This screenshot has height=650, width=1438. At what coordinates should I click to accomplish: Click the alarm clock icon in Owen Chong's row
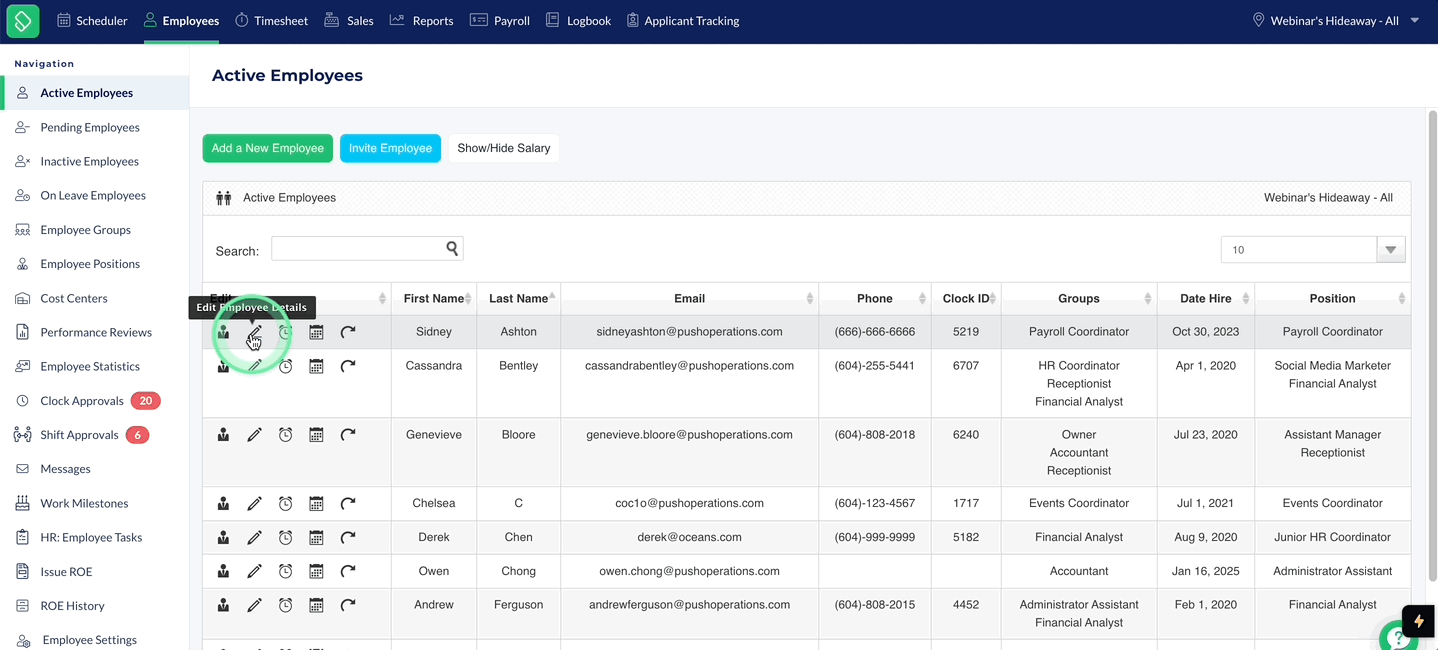(x=285, y=571)
